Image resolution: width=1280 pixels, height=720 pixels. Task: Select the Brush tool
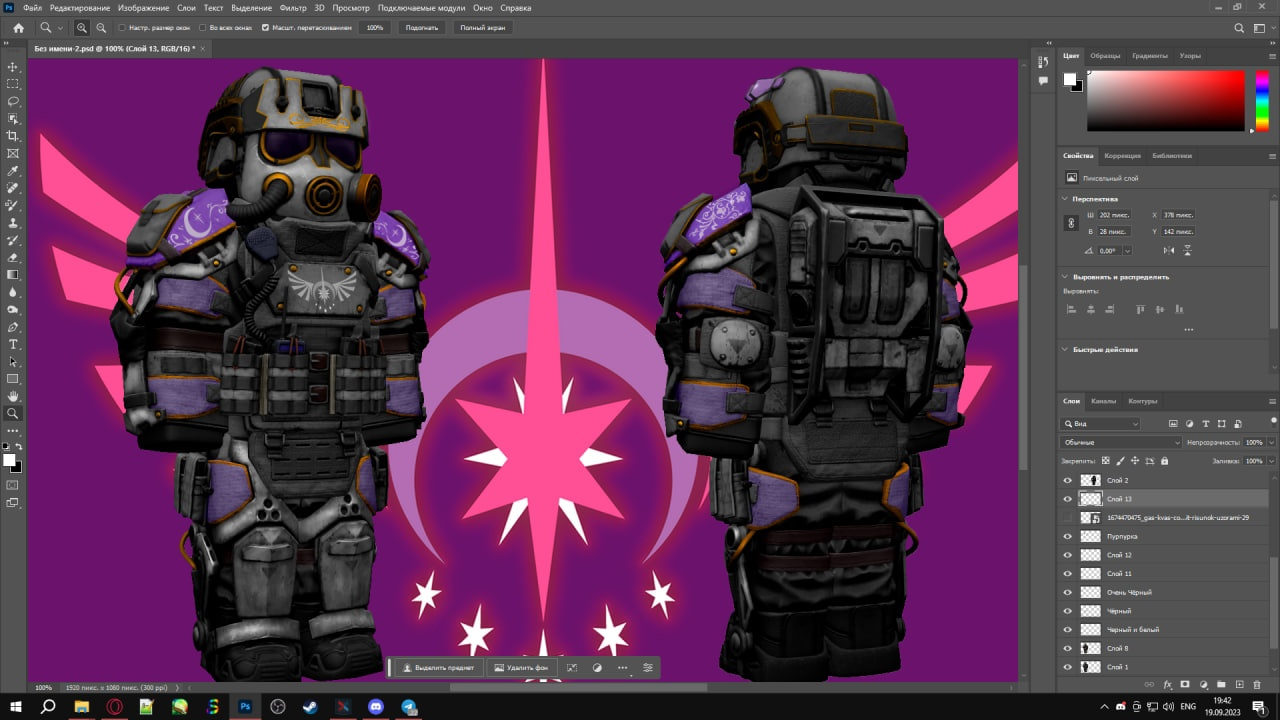tap(13, 206)
